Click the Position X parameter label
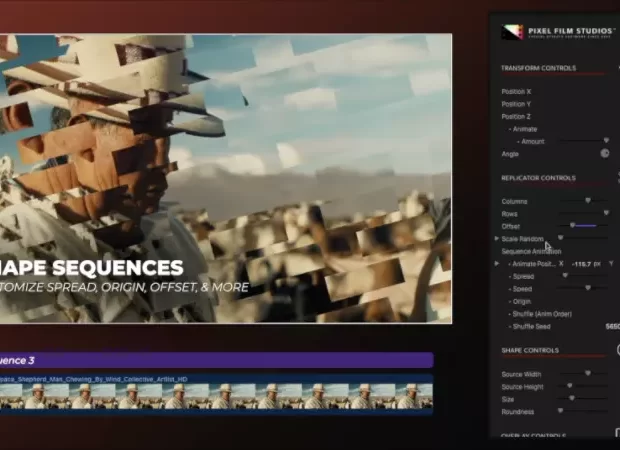This screenshot has width=620, height=450. coord(516,92)
